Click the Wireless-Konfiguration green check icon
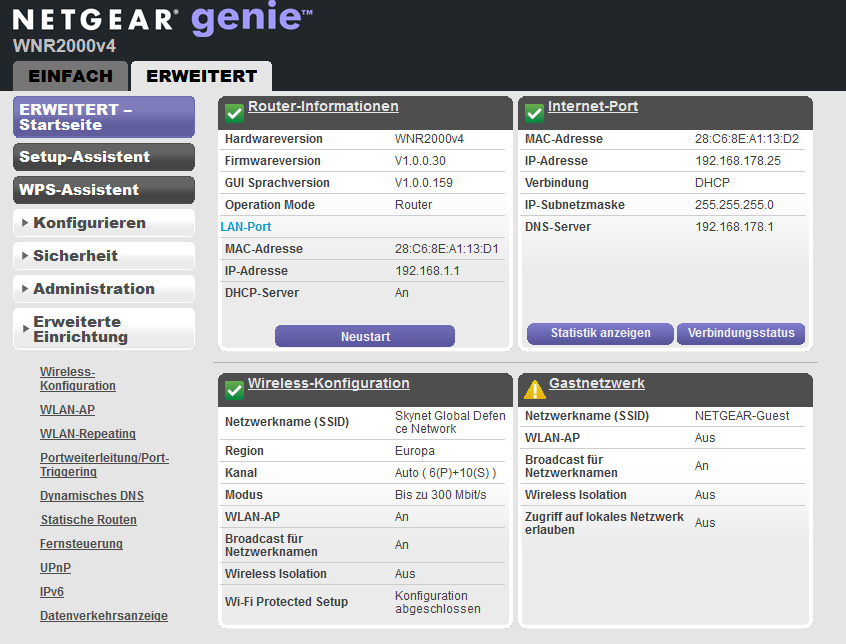This screenshot has height=644, width=846. point(234,390)
